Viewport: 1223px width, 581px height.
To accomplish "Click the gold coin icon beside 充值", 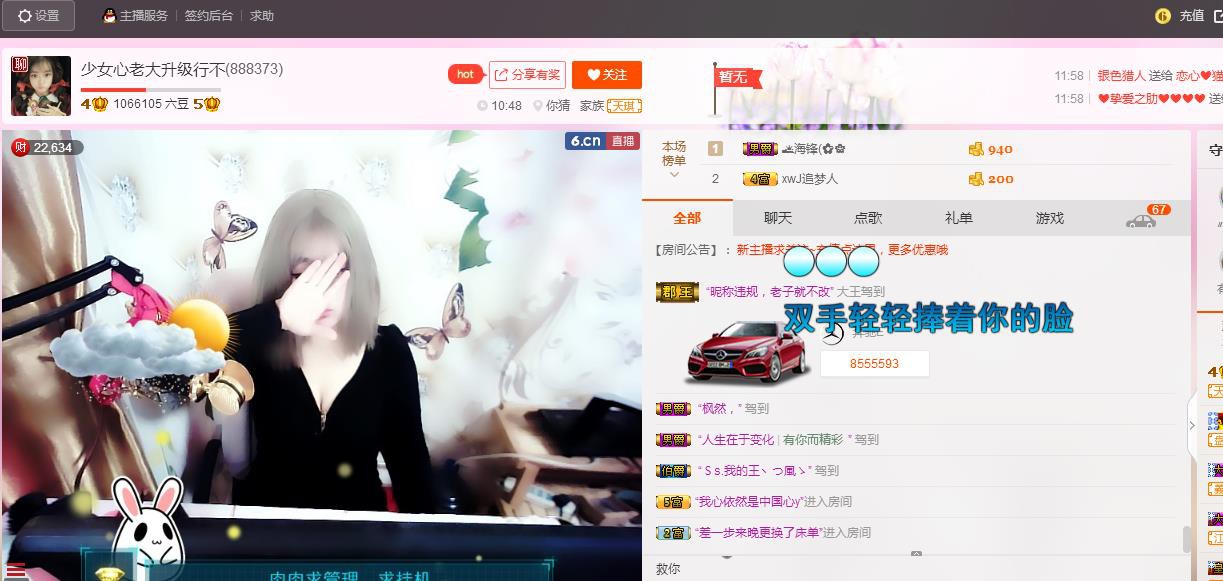I will (1163, 16).
